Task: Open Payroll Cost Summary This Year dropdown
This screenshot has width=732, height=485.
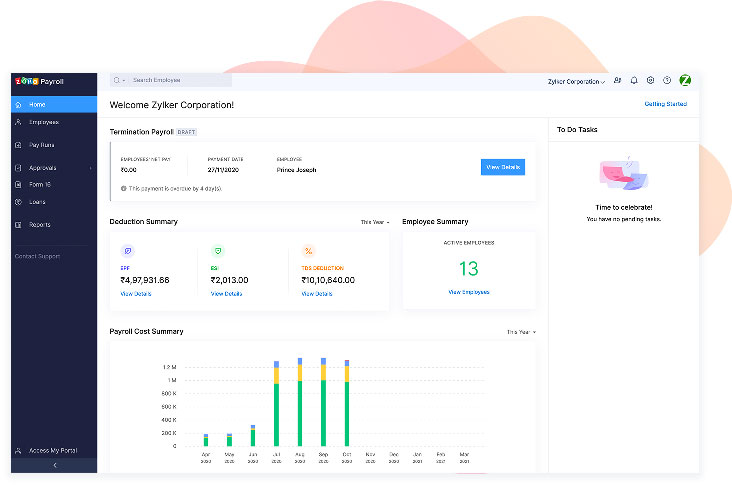Action: [x=520, y=332]
